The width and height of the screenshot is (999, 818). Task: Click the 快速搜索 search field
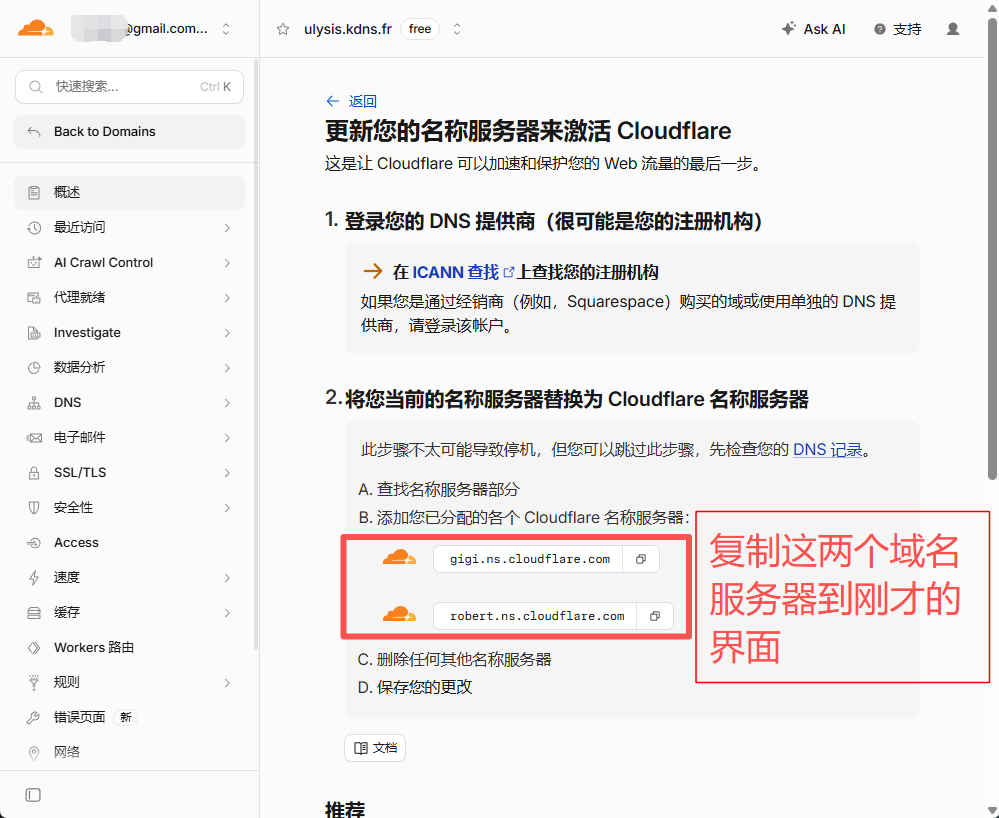pyautogui.click(x=129, y=87)
